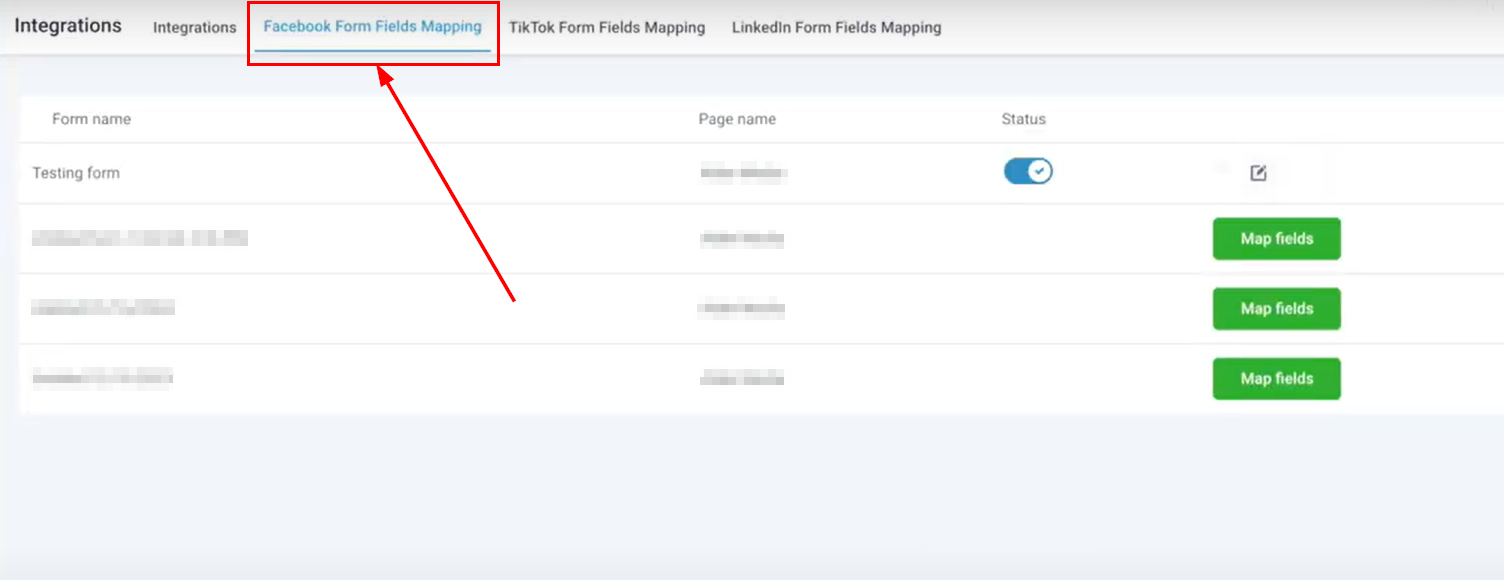Viewport: 1504px width, 580px height.
Task: Click the Status column header
Action: coord(1023,119)
